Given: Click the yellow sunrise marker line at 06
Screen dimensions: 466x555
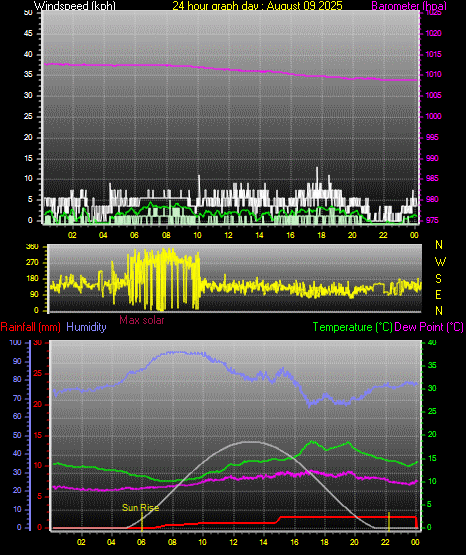Looking at the screenshot, I should tap(142, 522).
